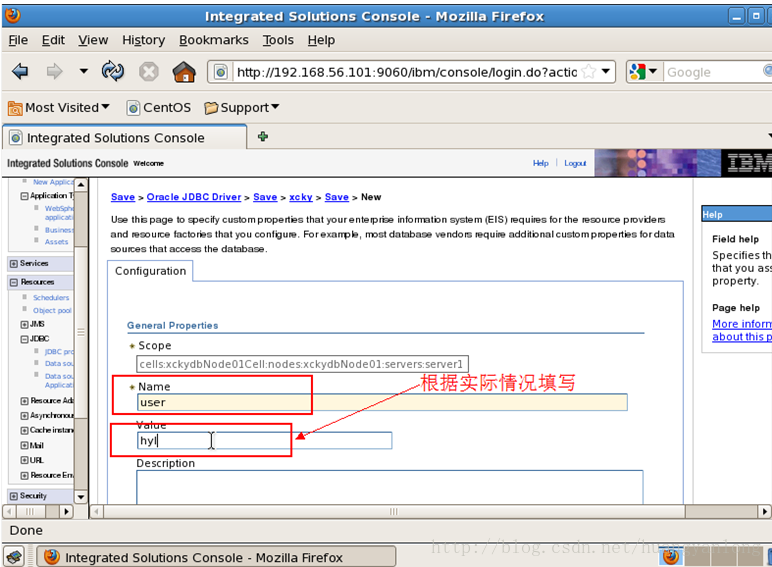
Task: Click the Firefox logo in title bar
Action: 12,15
